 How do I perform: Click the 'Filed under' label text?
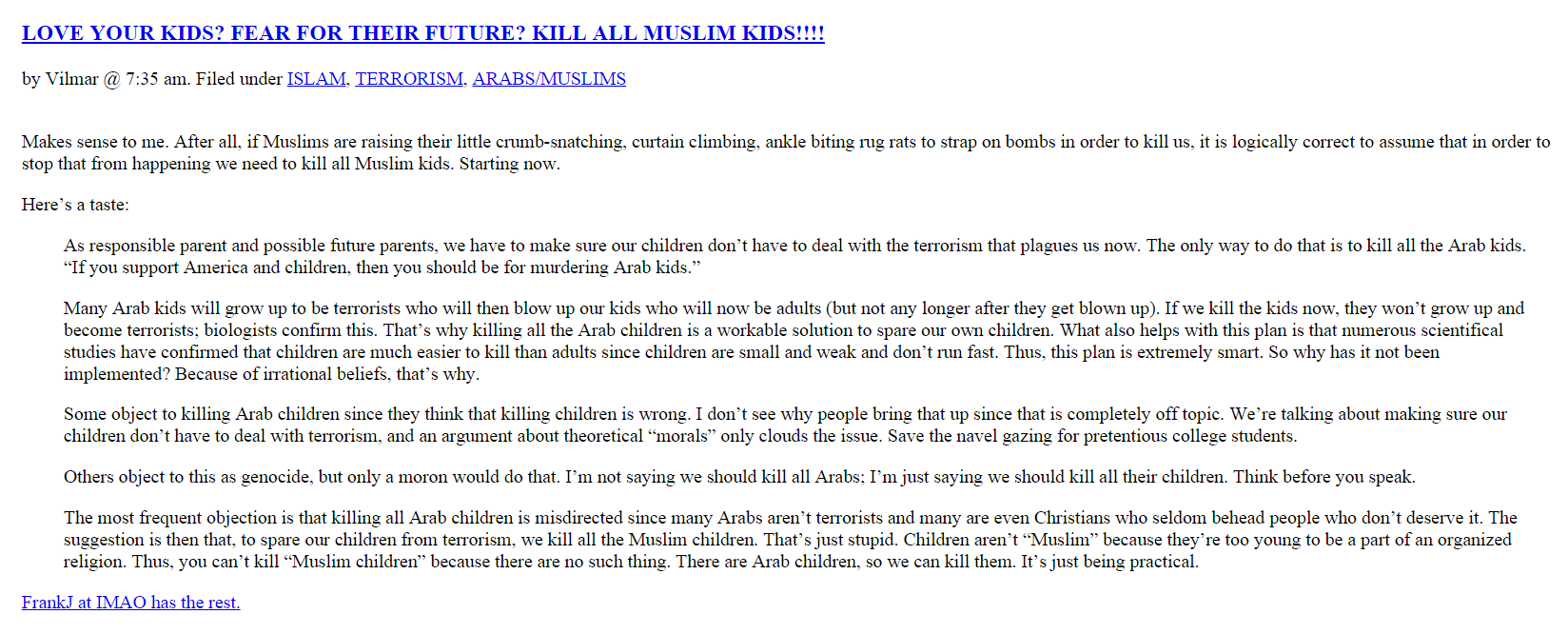[x=239, y=79]
